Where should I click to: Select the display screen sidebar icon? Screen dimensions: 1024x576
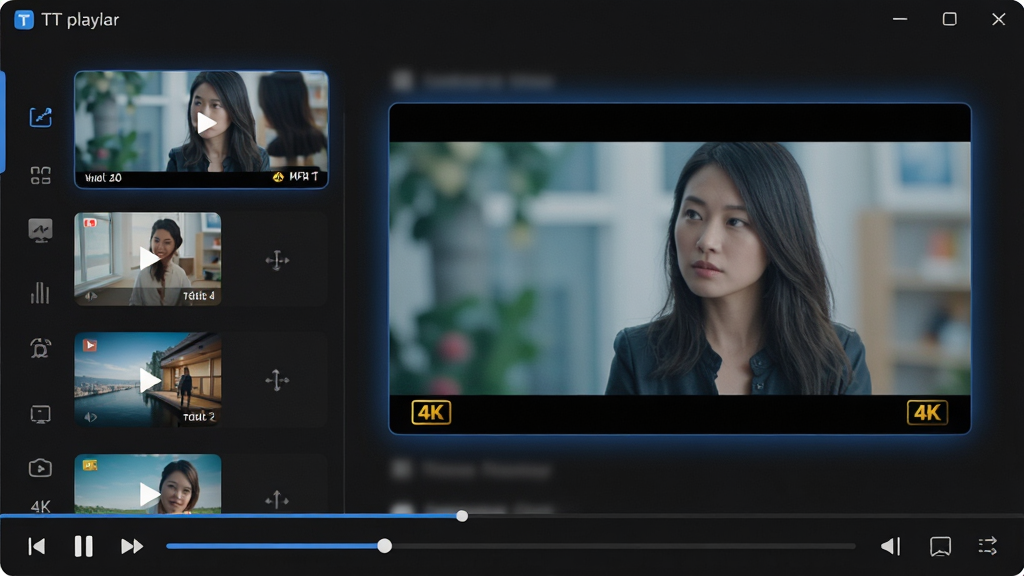click(40, 414)
